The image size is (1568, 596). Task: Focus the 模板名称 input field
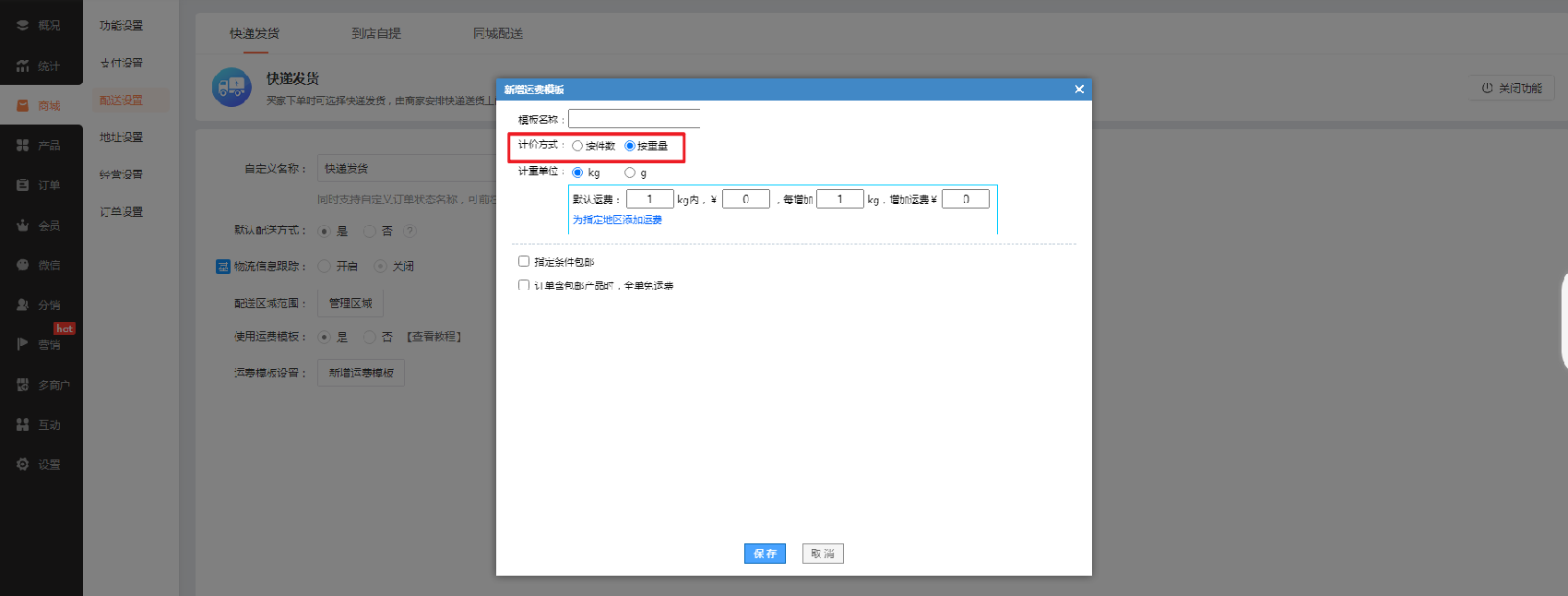(x=634, y=119)
